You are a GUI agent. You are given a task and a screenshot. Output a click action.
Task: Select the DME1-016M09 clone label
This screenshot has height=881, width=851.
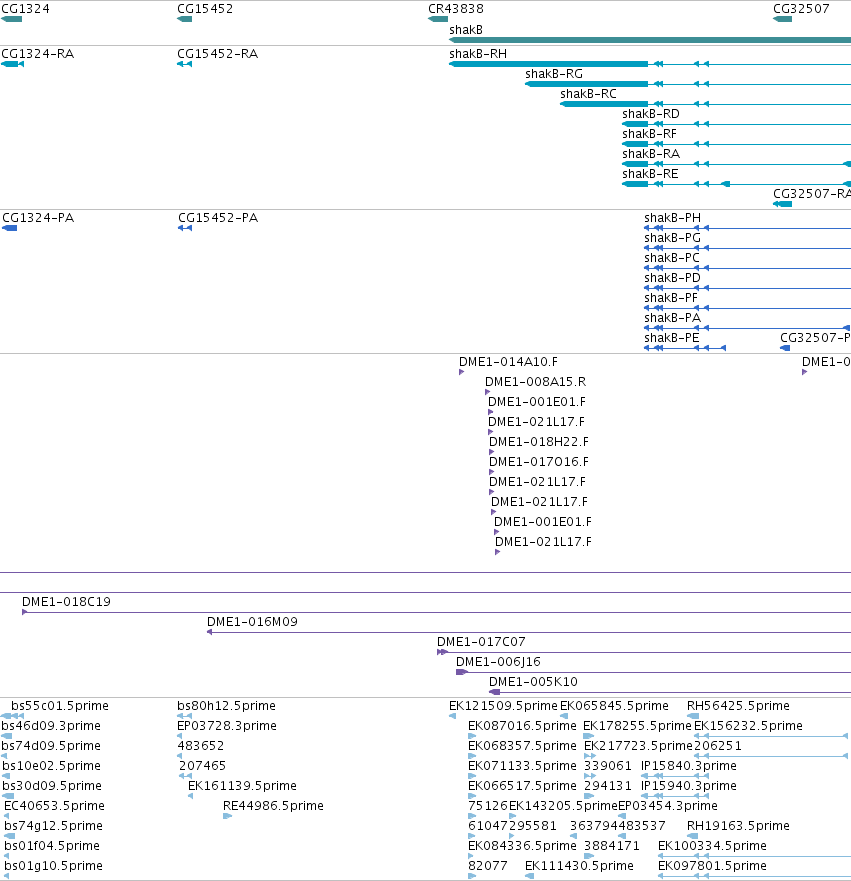[x=252, y=622]
